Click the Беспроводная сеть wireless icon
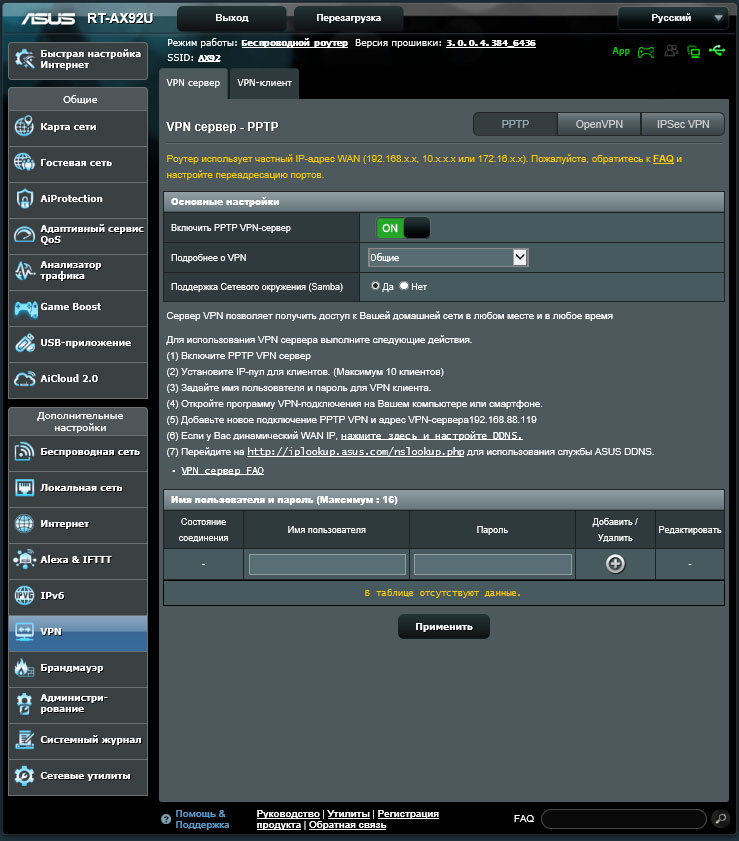The width and height of the screenshot is (739, 841). coord(24,452)
